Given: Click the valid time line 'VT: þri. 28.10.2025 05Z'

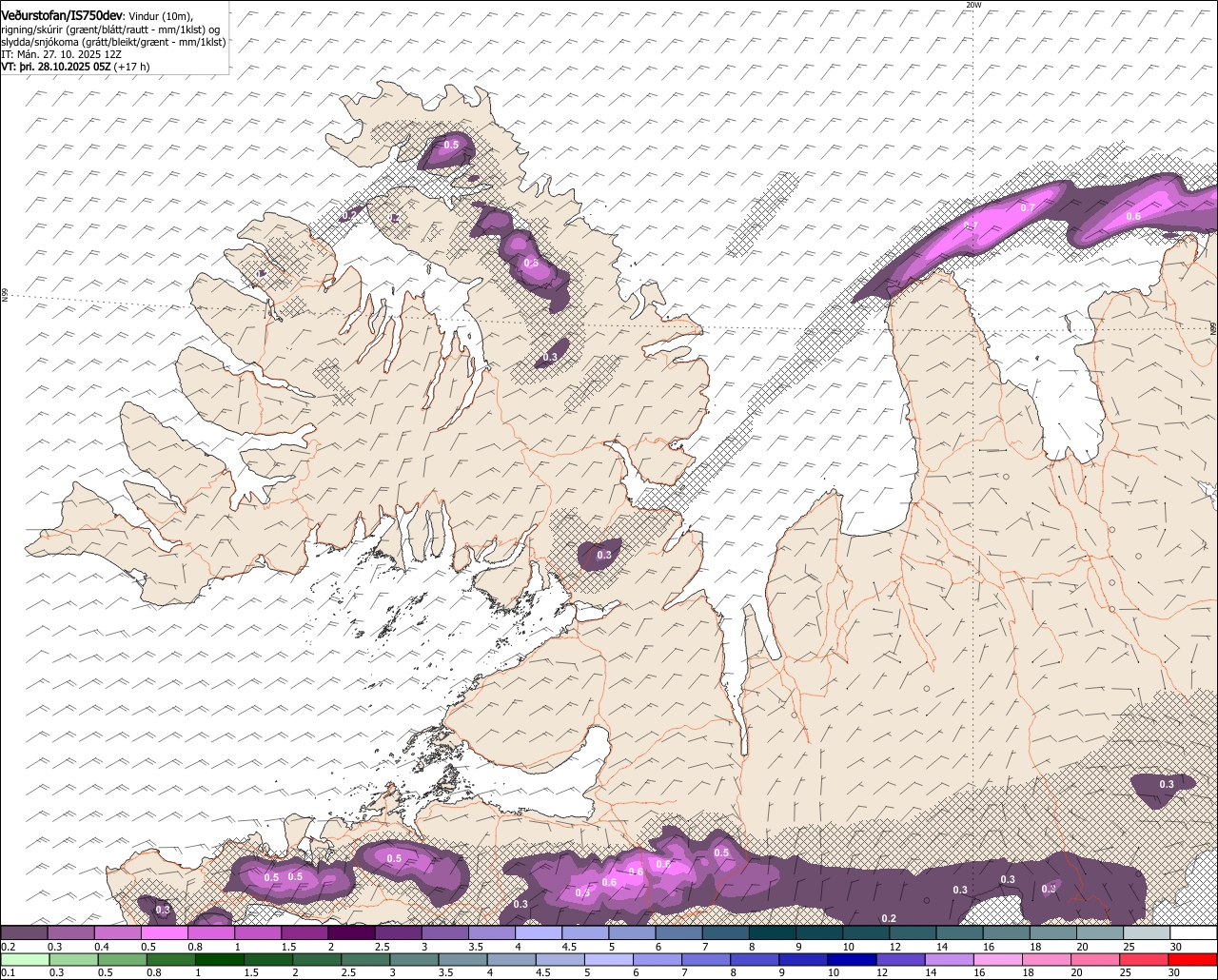Looking at the screenshot, I should point(55,68).
